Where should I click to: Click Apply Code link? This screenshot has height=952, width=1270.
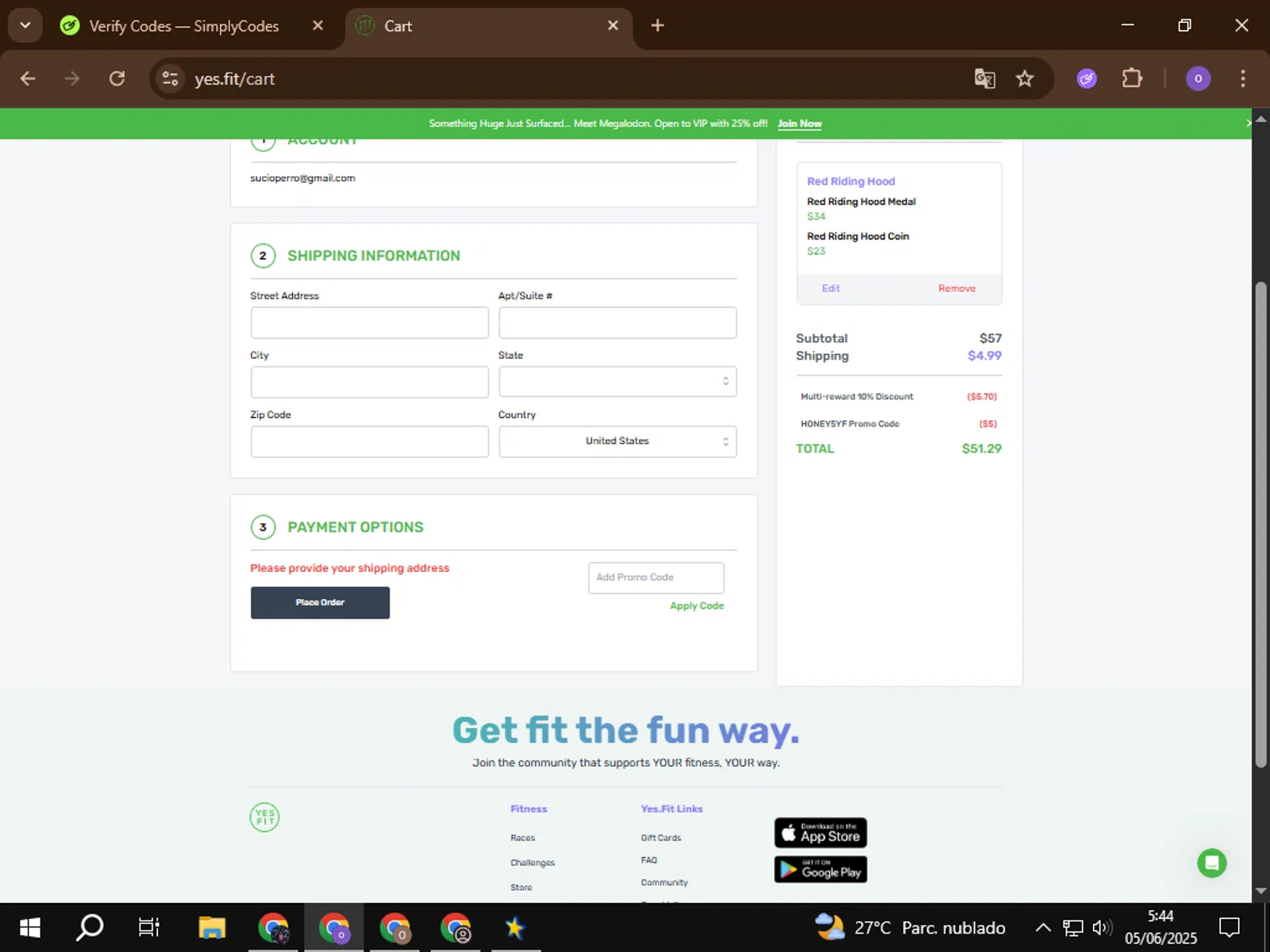697,606
